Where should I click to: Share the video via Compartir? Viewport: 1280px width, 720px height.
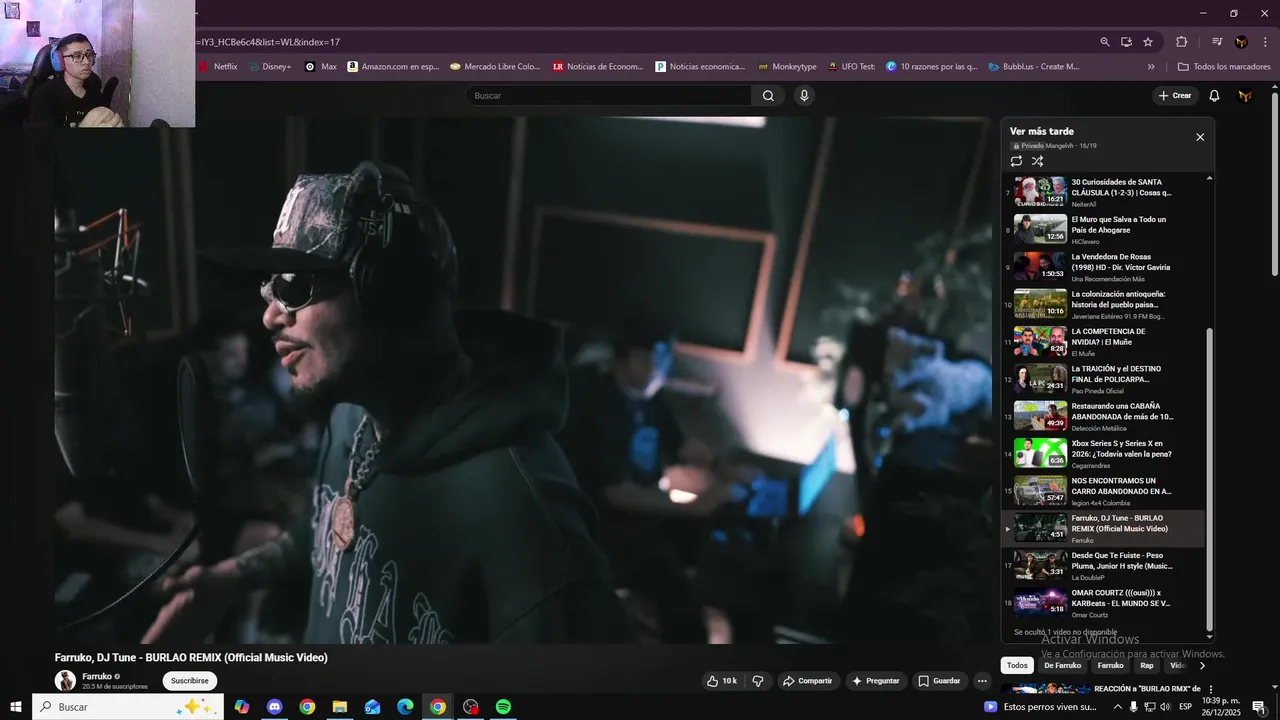[807, 681]
